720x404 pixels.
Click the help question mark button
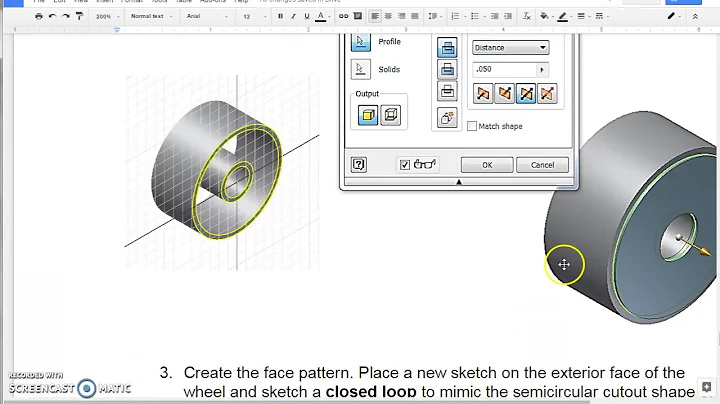coord(359,164)
